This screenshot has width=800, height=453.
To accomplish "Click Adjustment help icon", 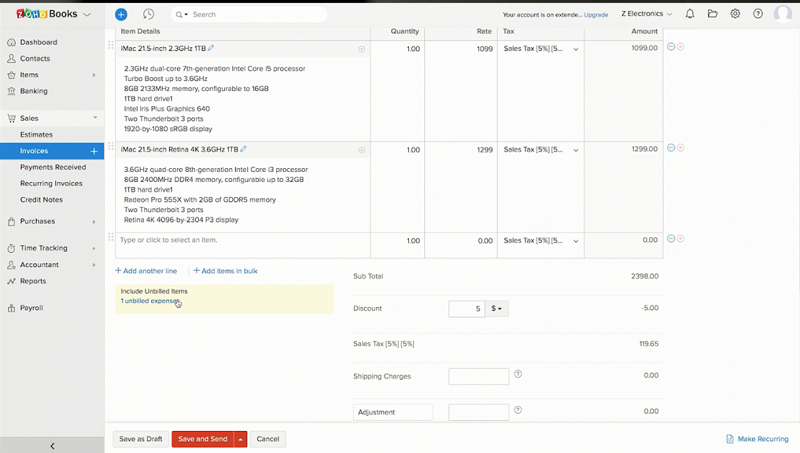I will click(518, 410).
